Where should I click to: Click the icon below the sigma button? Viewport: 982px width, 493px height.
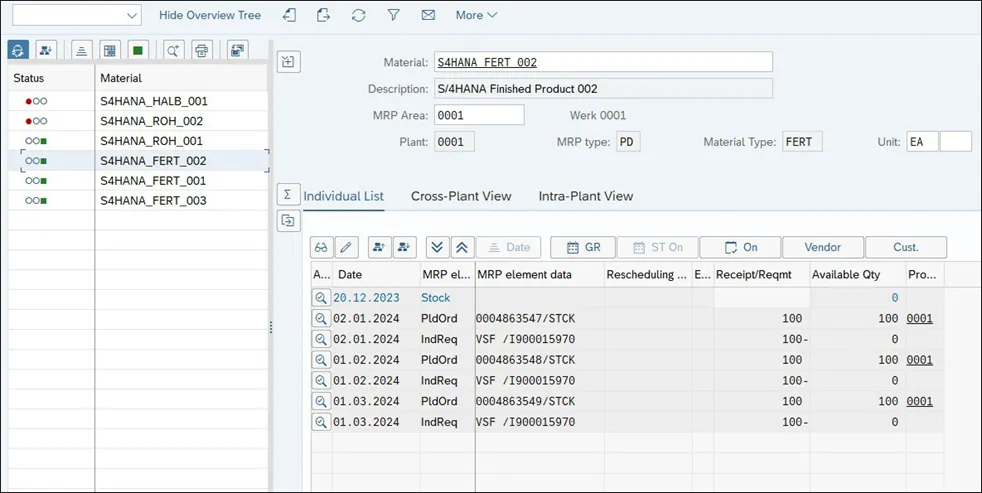tap(288, 221)
